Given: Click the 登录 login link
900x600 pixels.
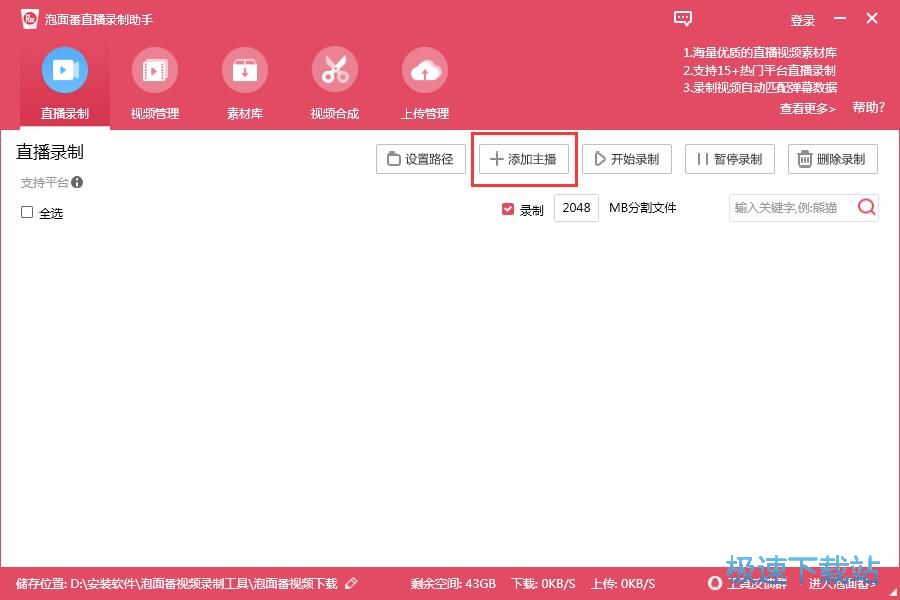Looking at the screenshot, I should pyautogui.click(x=802, y=20).
